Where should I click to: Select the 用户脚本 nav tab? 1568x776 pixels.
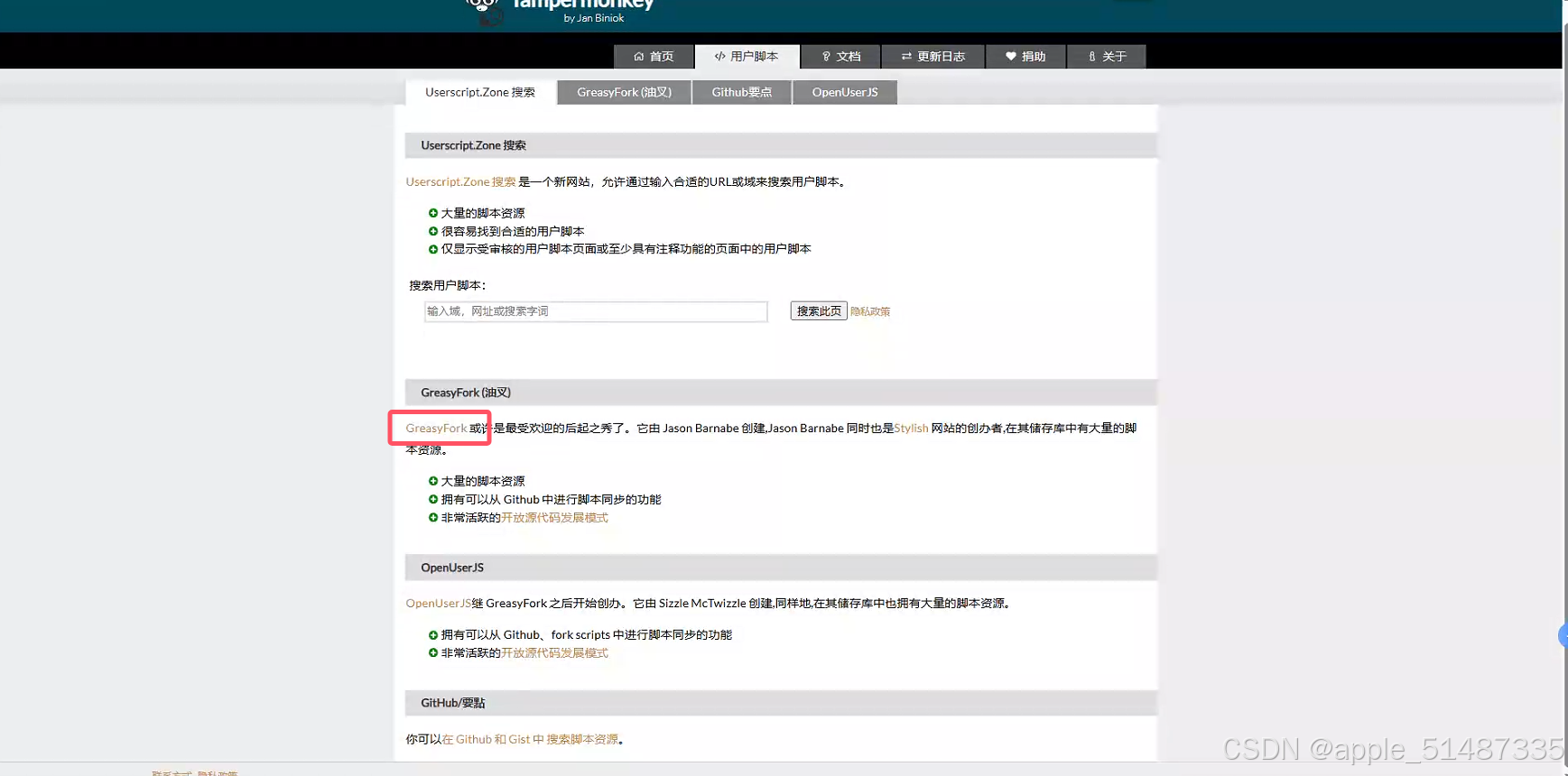point(747,57)
